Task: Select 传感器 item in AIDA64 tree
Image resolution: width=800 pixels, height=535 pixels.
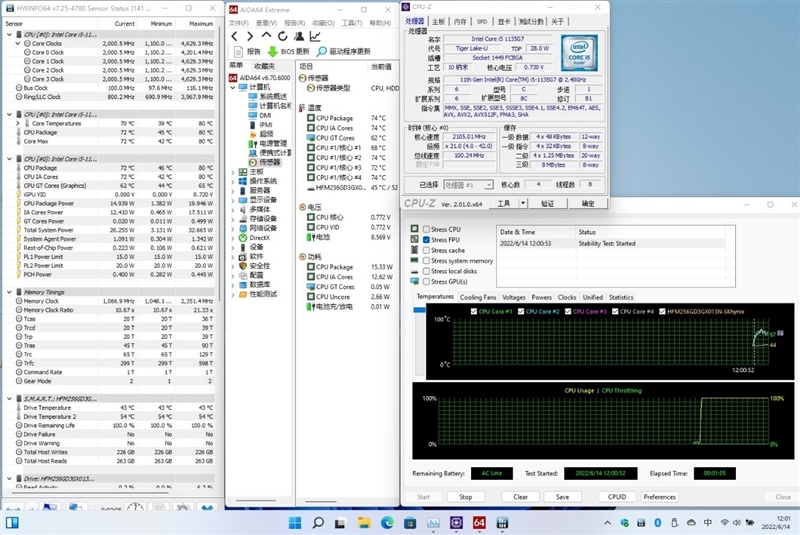Action: point(270,162)
